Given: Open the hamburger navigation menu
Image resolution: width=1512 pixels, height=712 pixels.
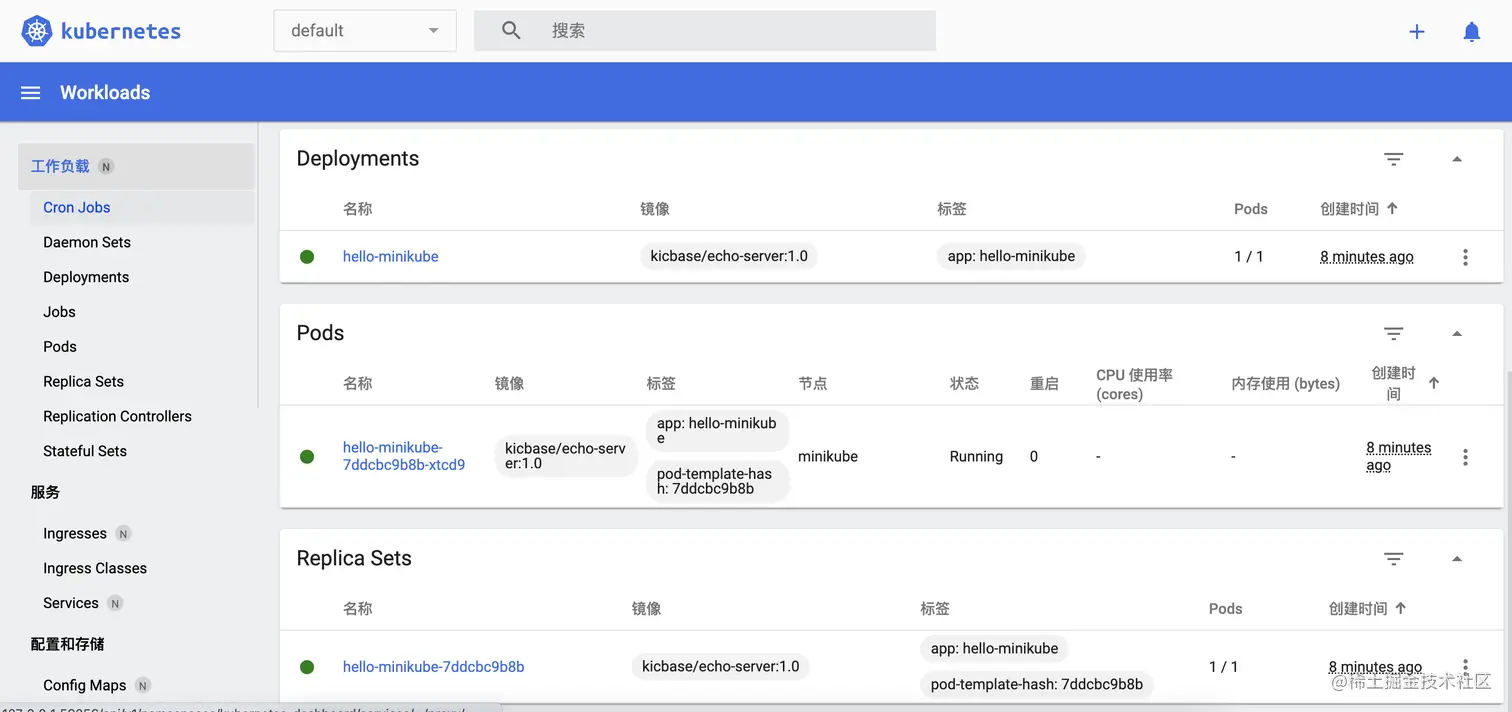Looking at the screenshot, I should (31, 93).
